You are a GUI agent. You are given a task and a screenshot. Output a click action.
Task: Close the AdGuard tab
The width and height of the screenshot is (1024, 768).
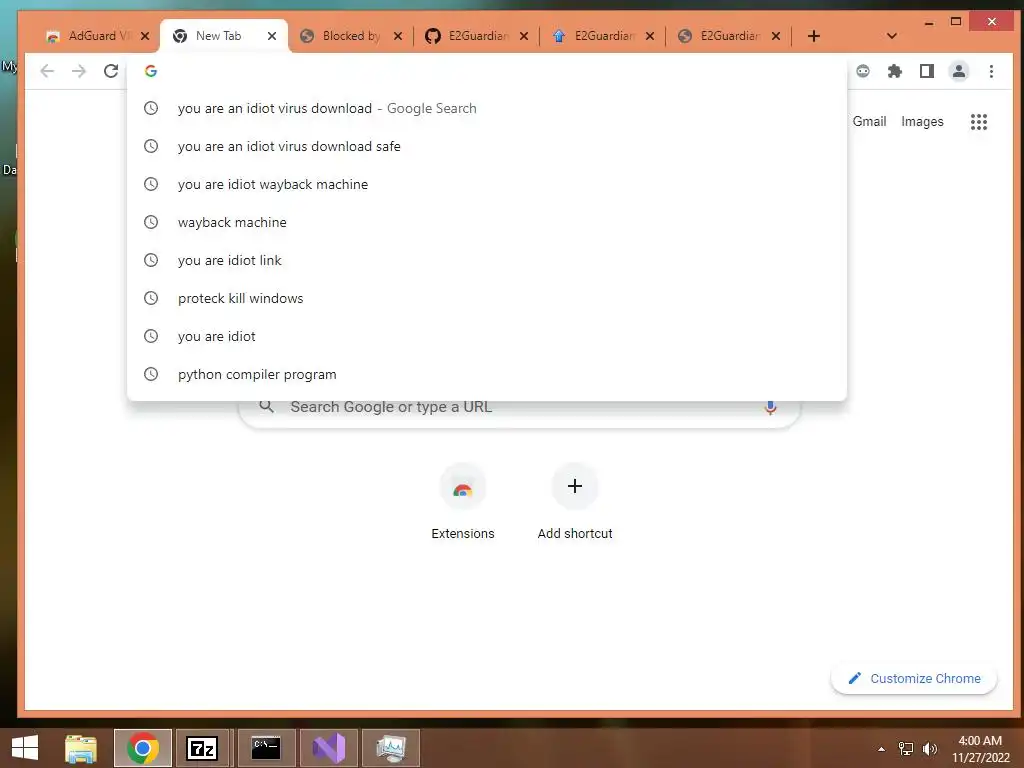point(145,36)
